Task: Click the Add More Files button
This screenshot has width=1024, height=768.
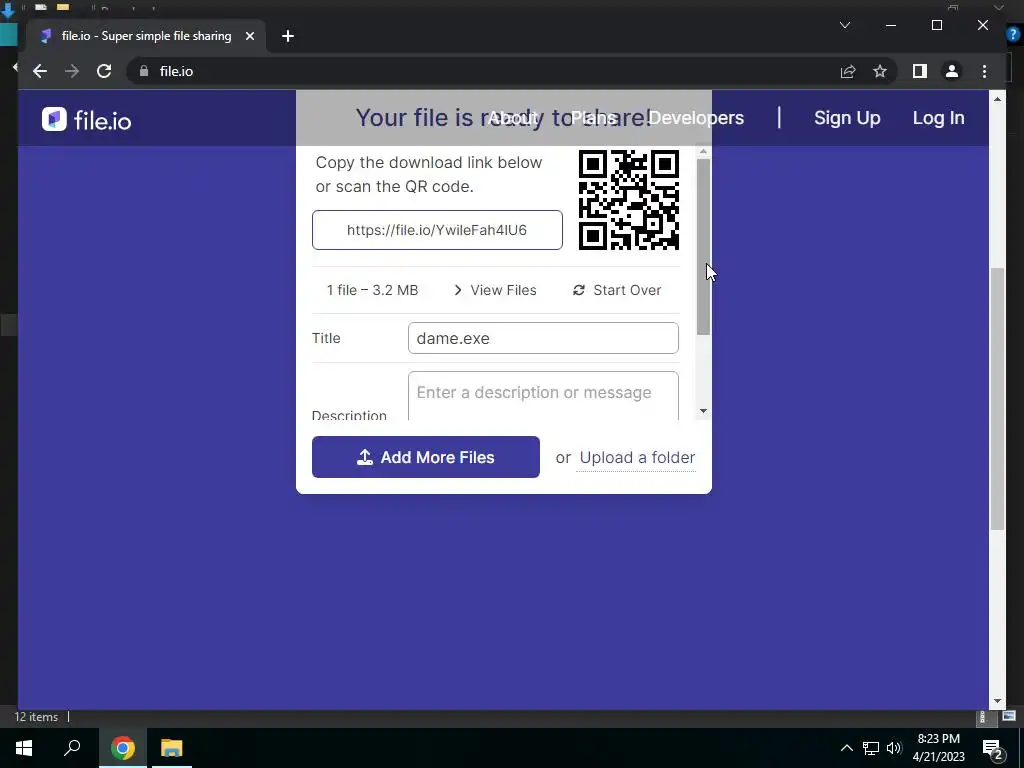Action: pyautogui.click(x=426, y=457)
